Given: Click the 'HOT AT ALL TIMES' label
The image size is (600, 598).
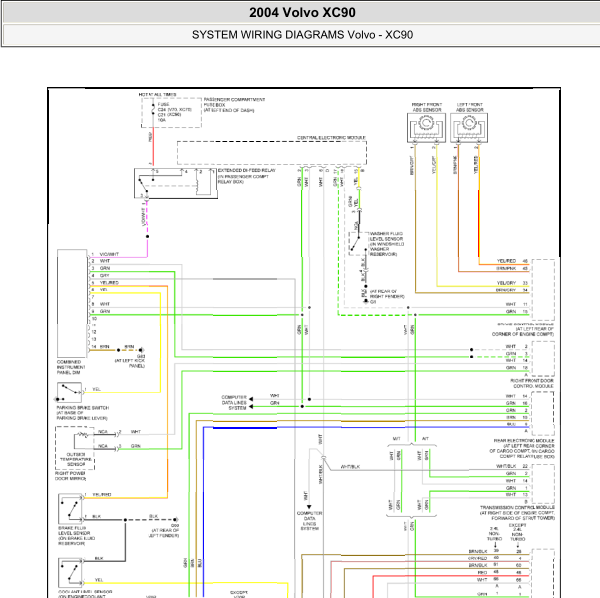Looking at the screenshot, I should click(x=157, y=94).
